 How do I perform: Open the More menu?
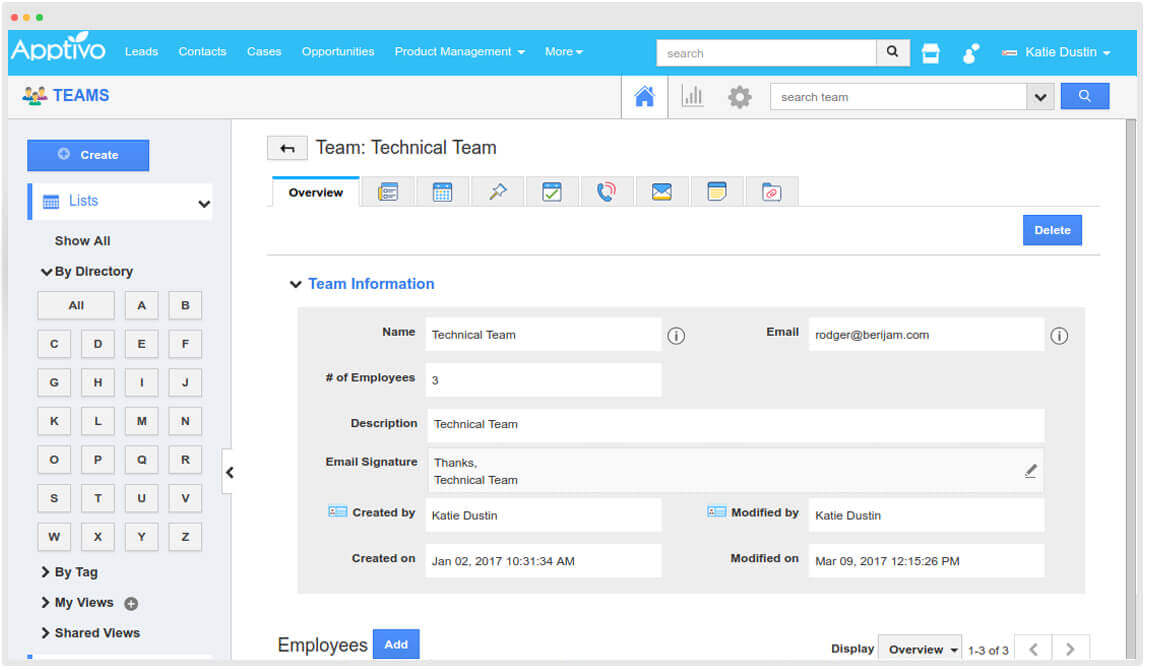click(563, 51)
